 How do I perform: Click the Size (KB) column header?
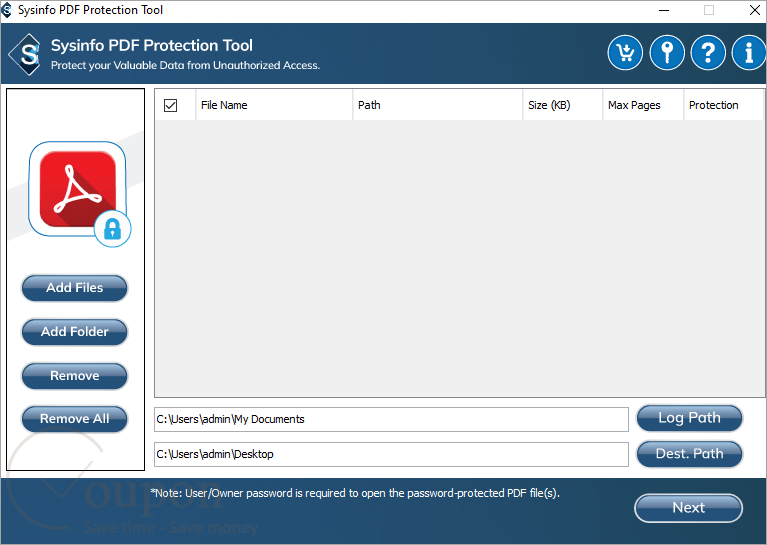[x=562, y=105]
